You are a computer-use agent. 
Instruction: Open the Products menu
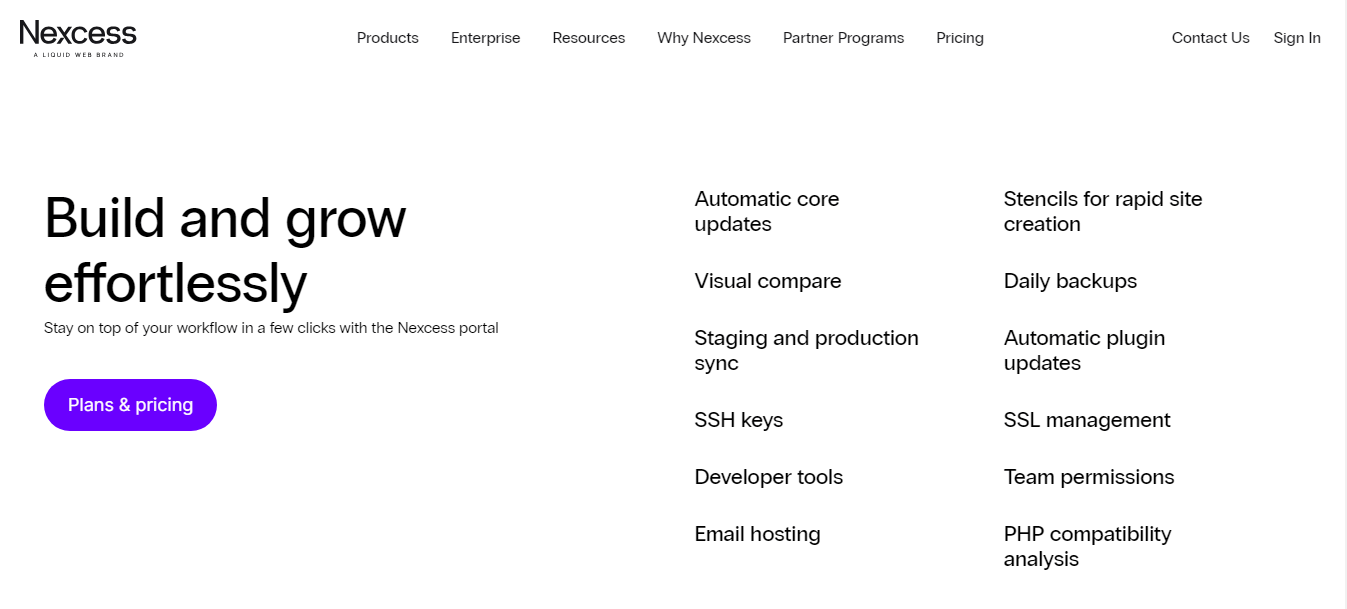[388, 38]
